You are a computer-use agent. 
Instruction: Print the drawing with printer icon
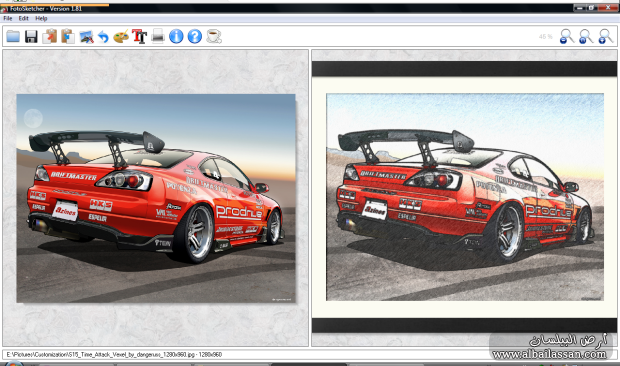tap(158, 36)
